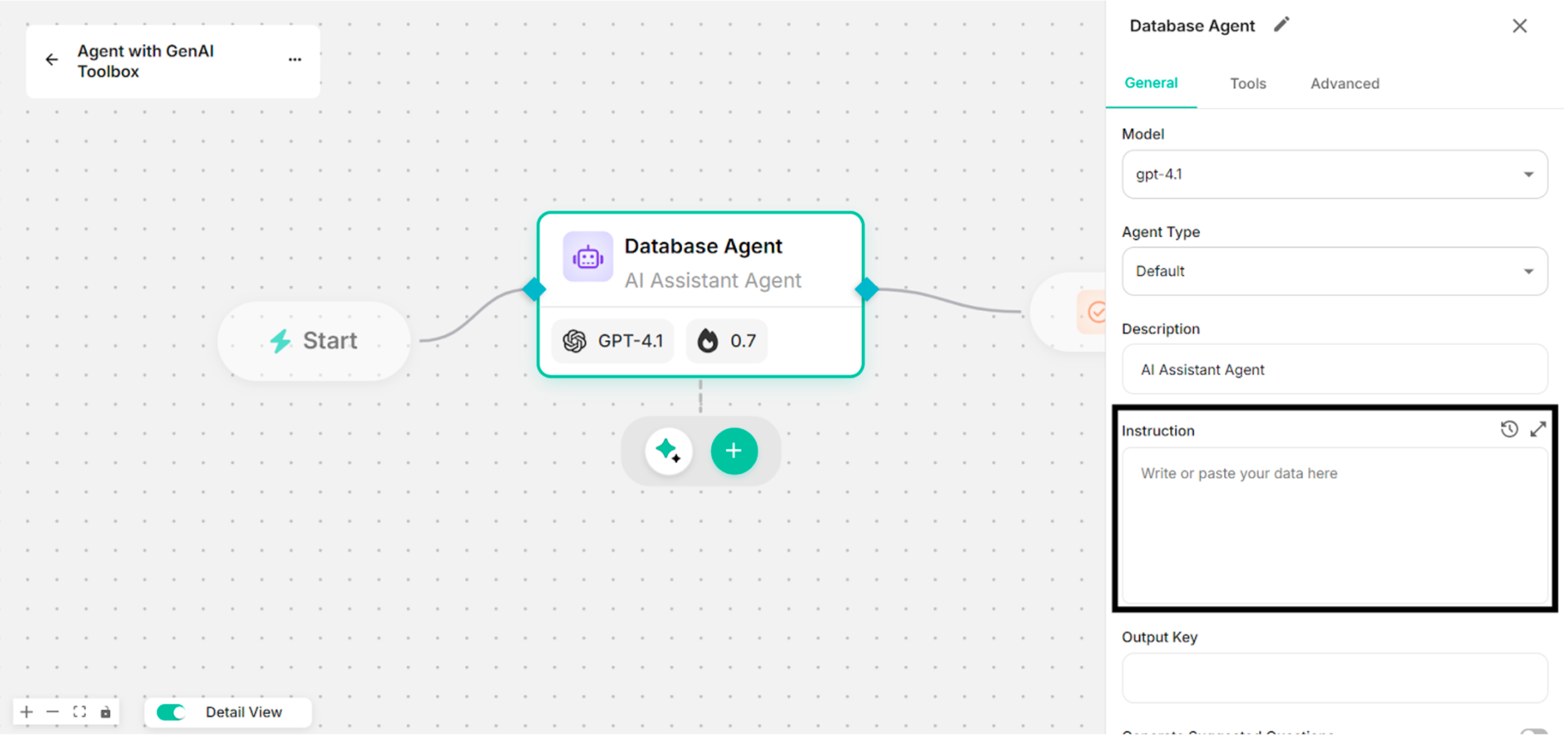Click the AI sparkle suggestion button under the node

(x=668, y=451)
